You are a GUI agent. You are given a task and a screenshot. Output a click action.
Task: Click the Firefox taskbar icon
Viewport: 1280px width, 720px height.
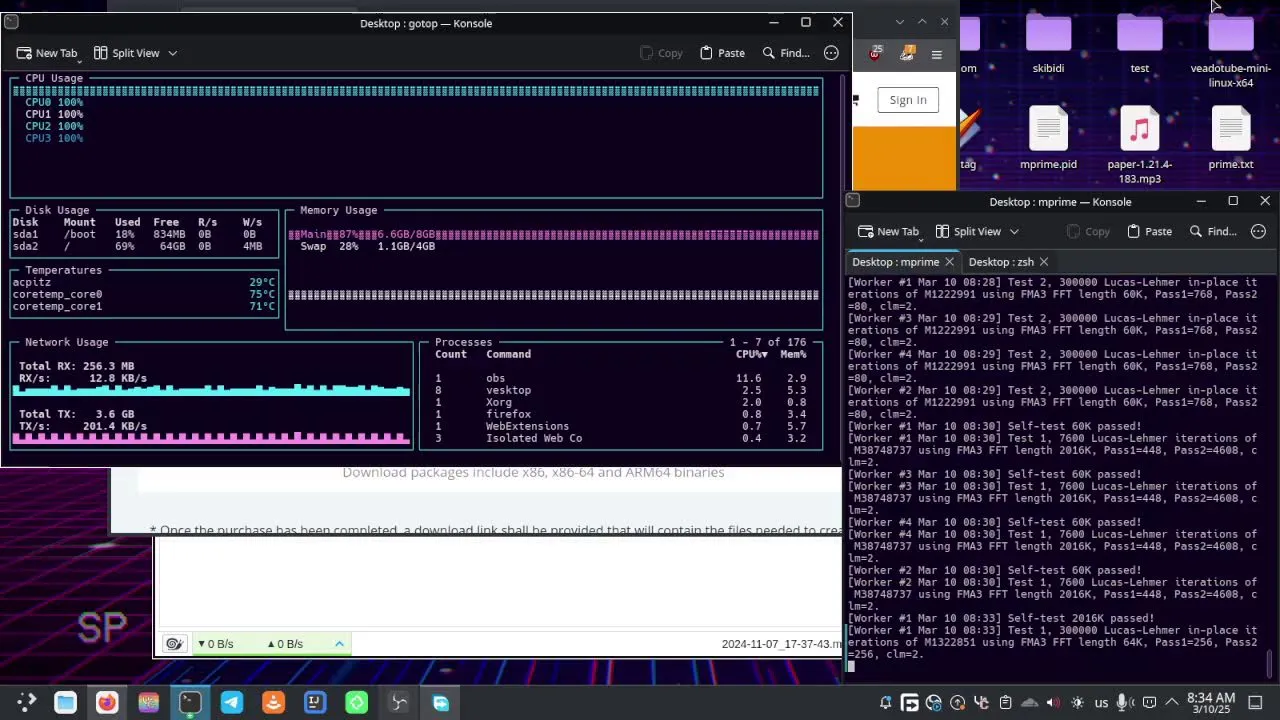[107, 703]
